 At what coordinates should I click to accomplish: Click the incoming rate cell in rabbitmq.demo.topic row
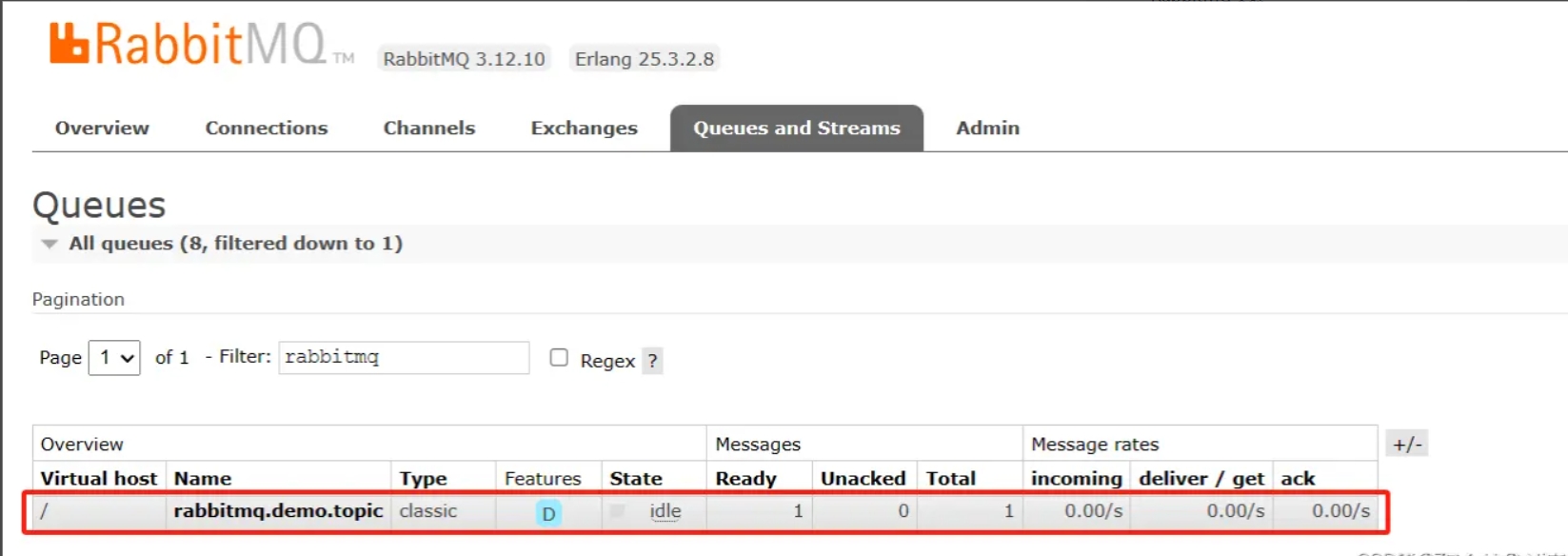[x=1077, y=511]
